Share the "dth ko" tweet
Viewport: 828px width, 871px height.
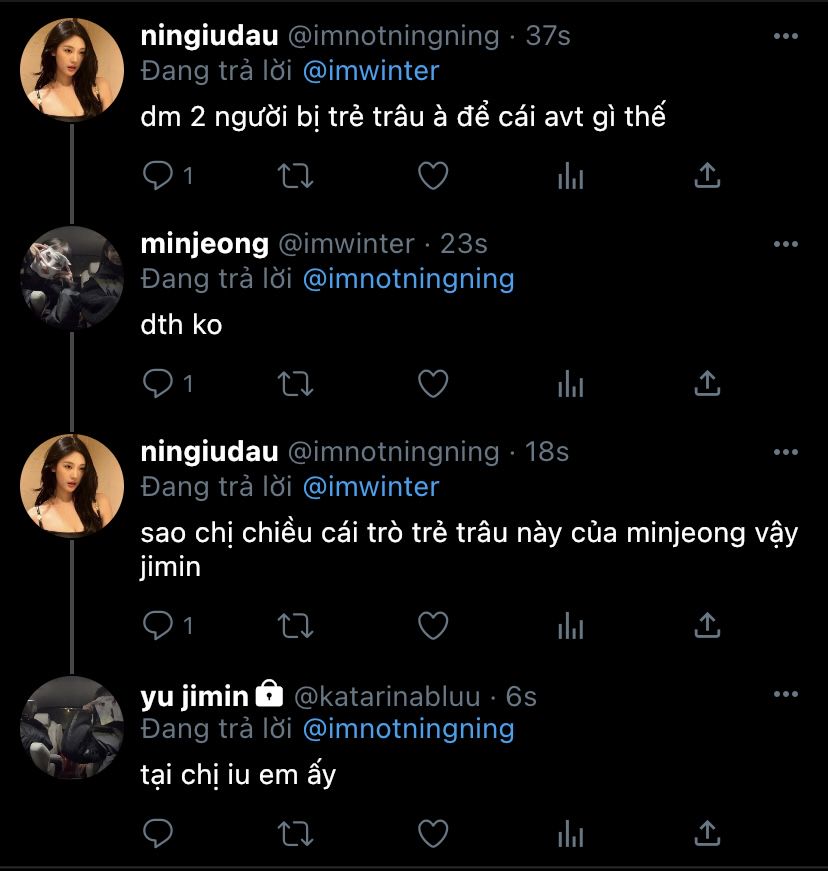pyautogui.click(x=707, y=383)
